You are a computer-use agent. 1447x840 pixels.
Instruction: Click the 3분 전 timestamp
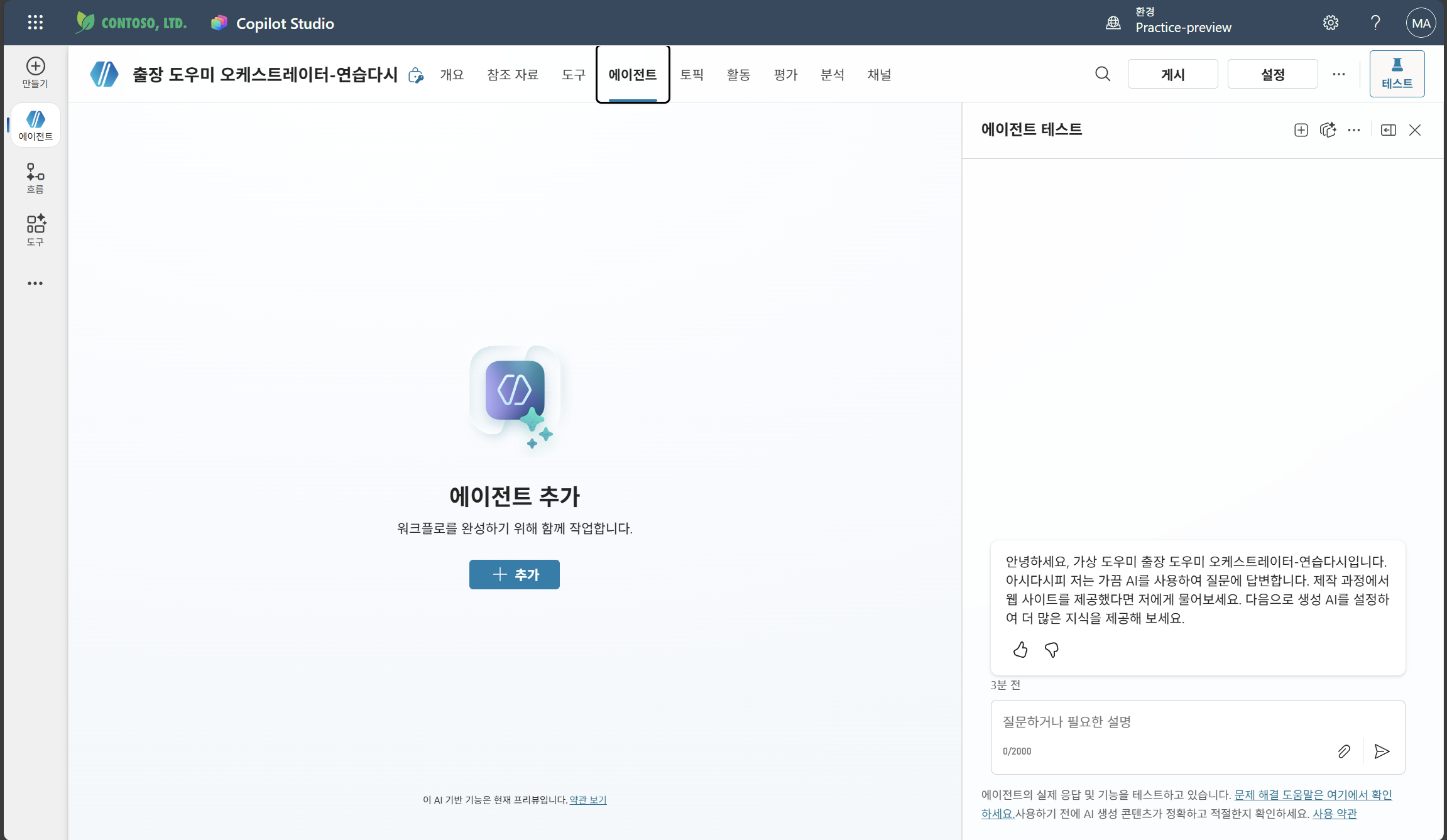1005,685
